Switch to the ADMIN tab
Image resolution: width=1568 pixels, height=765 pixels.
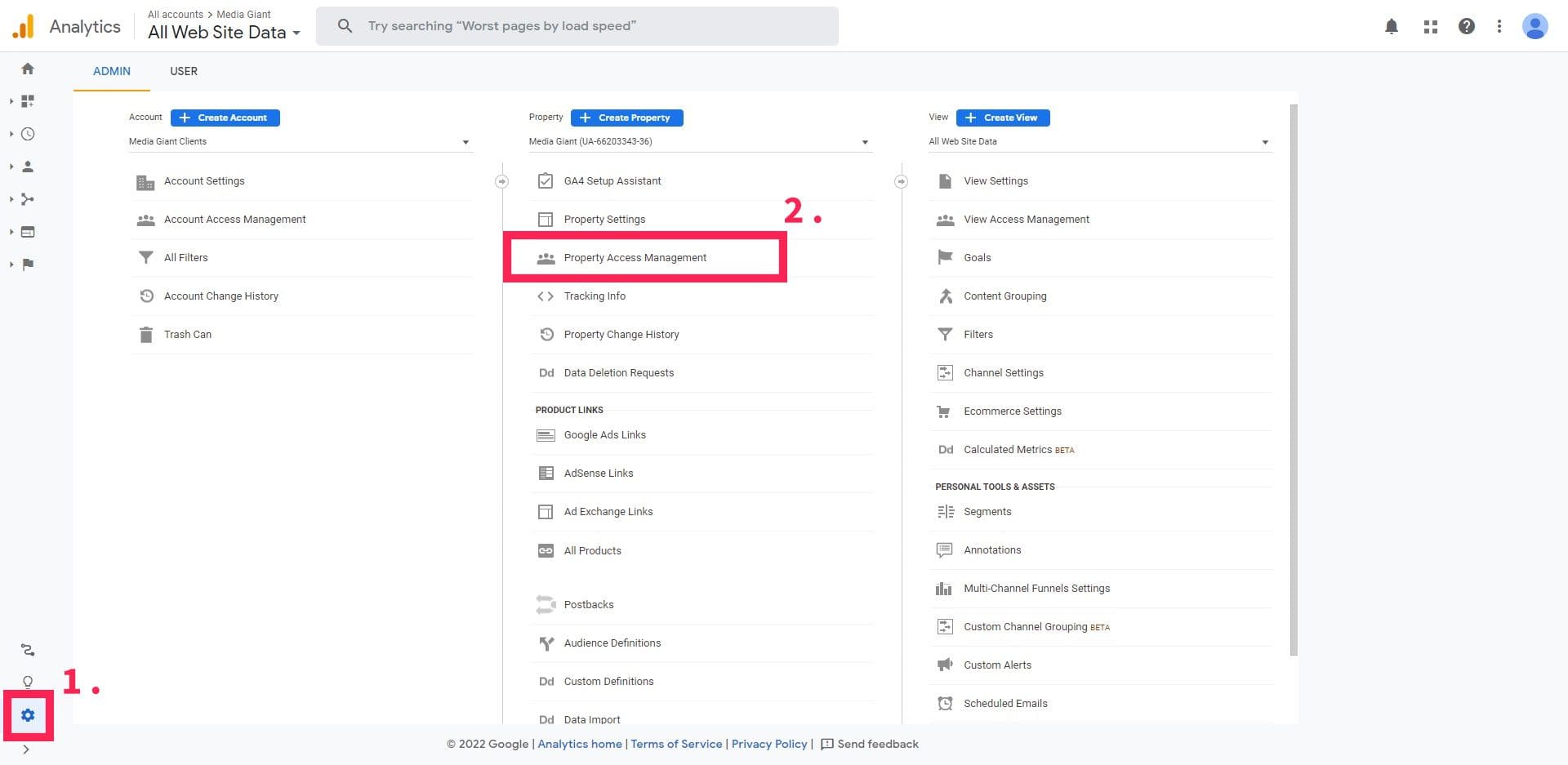click(112, 71)
